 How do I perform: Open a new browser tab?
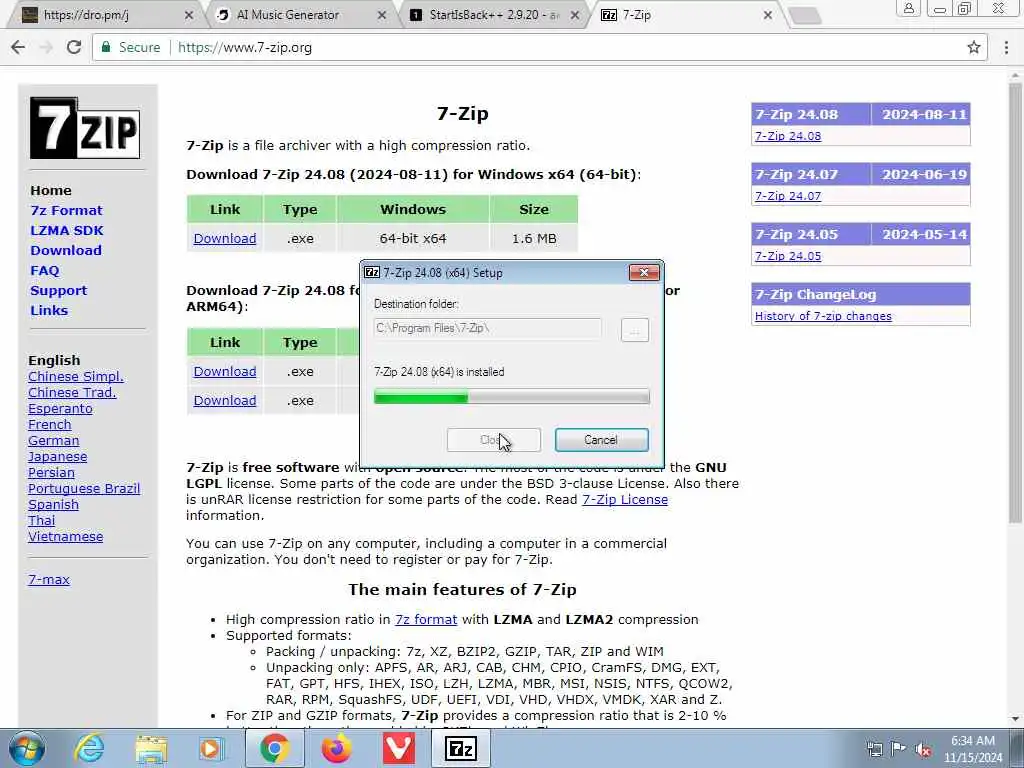805,15
